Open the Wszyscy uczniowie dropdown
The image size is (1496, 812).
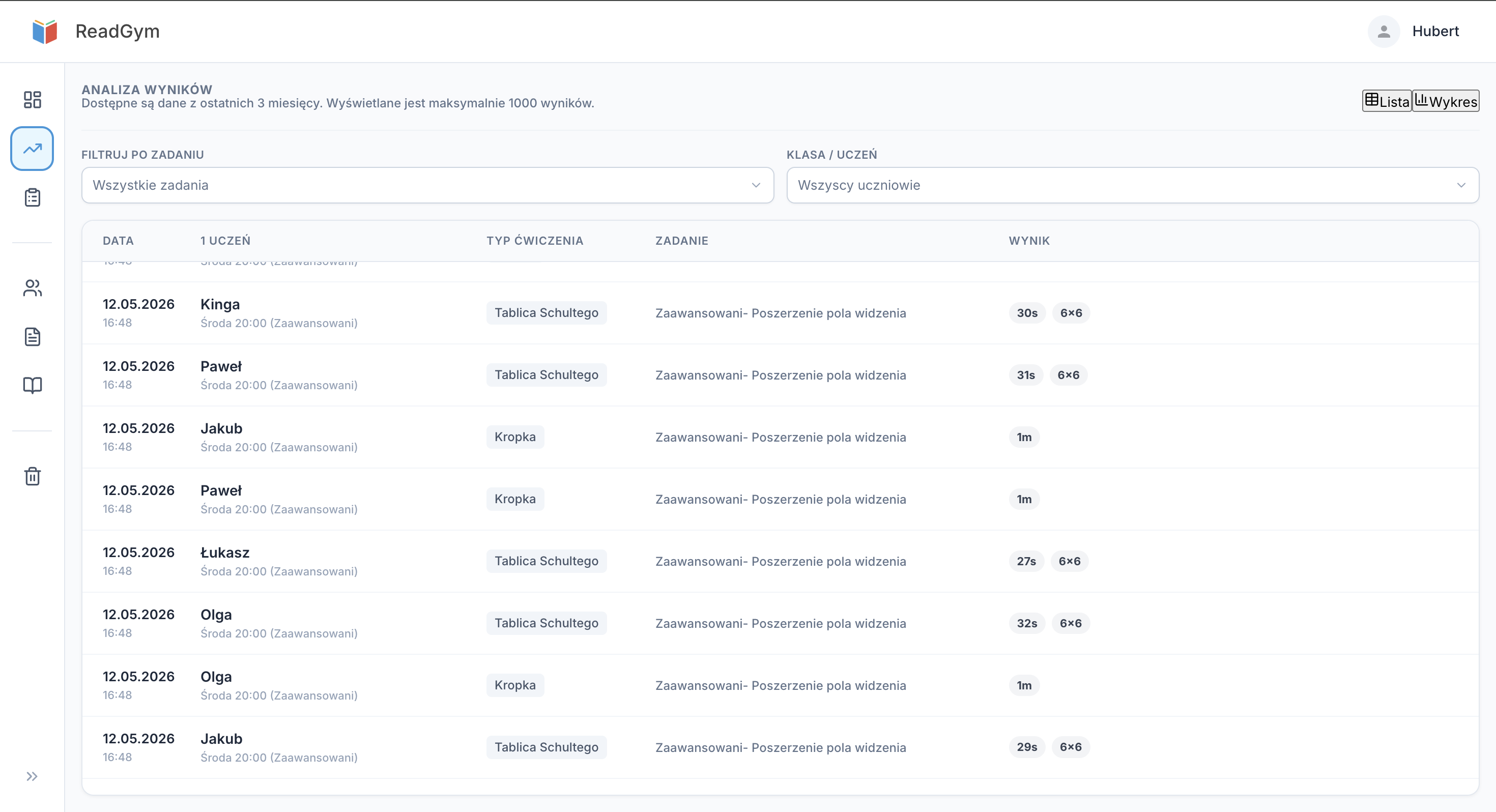(1133, 185)
